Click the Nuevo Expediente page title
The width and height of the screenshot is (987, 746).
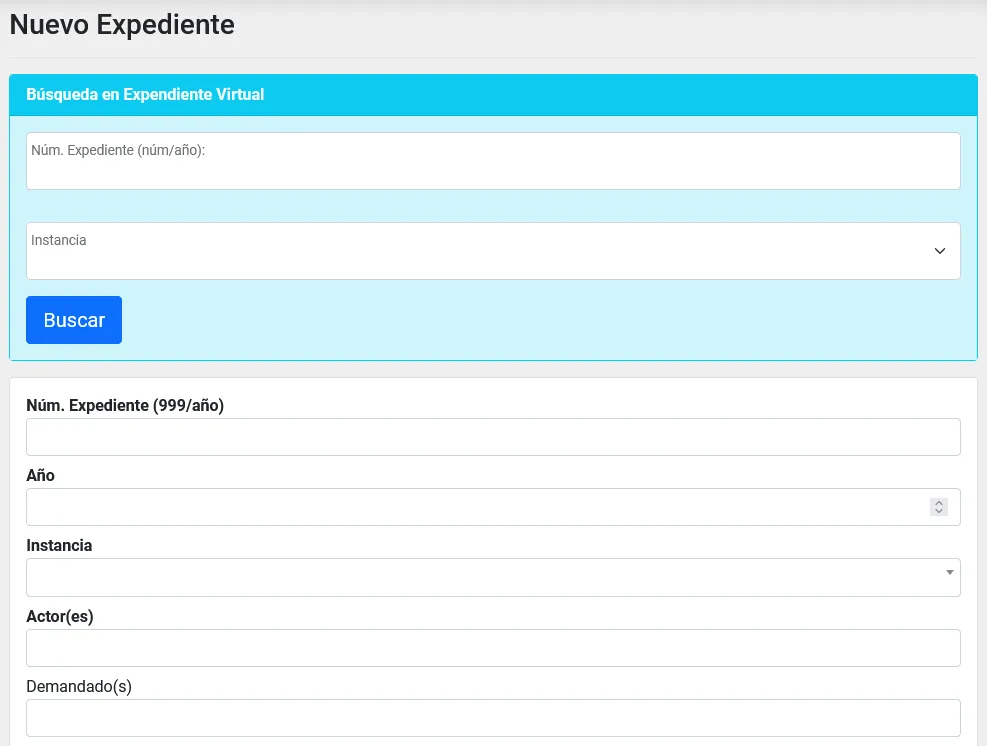click(x=122, y=25)
